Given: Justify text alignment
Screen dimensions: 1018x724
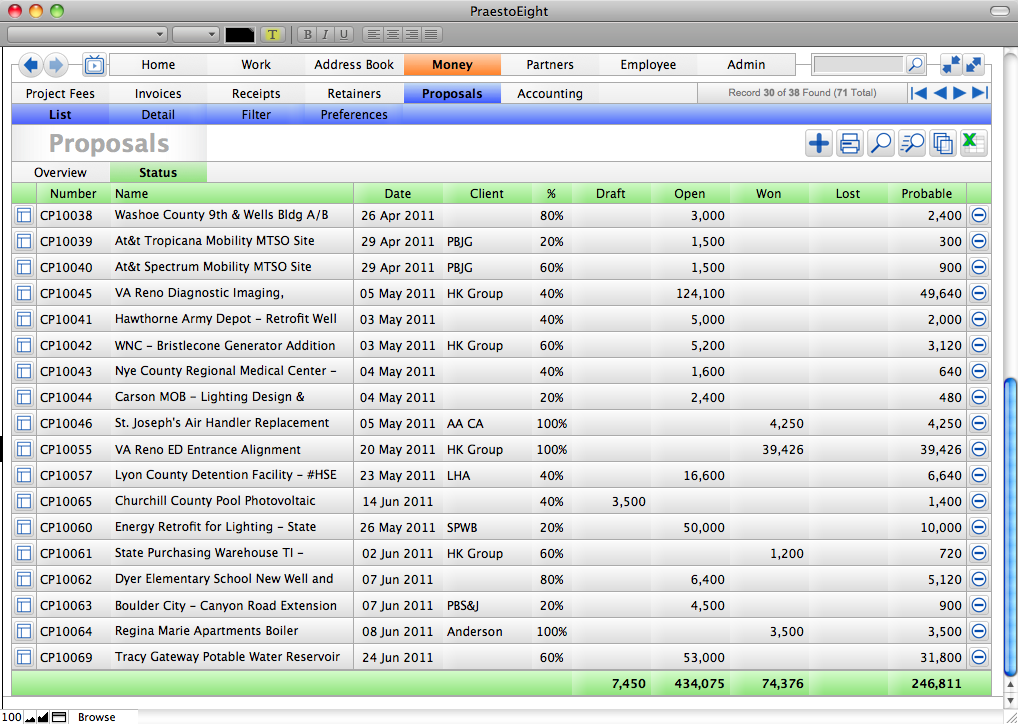Looking at the screenshot, I should click(x=432, y=34).
